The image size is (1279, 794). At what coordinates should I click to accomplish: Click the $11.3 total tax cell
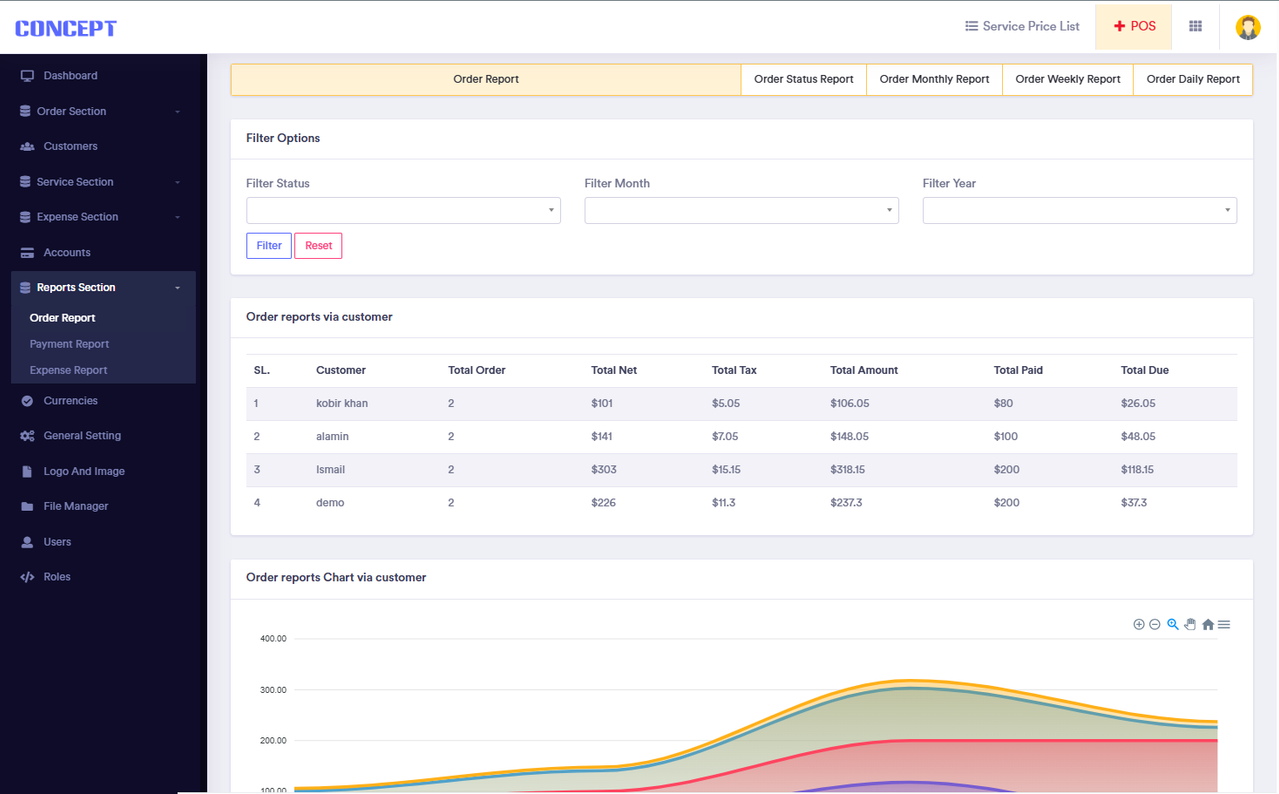pos(723,503)
